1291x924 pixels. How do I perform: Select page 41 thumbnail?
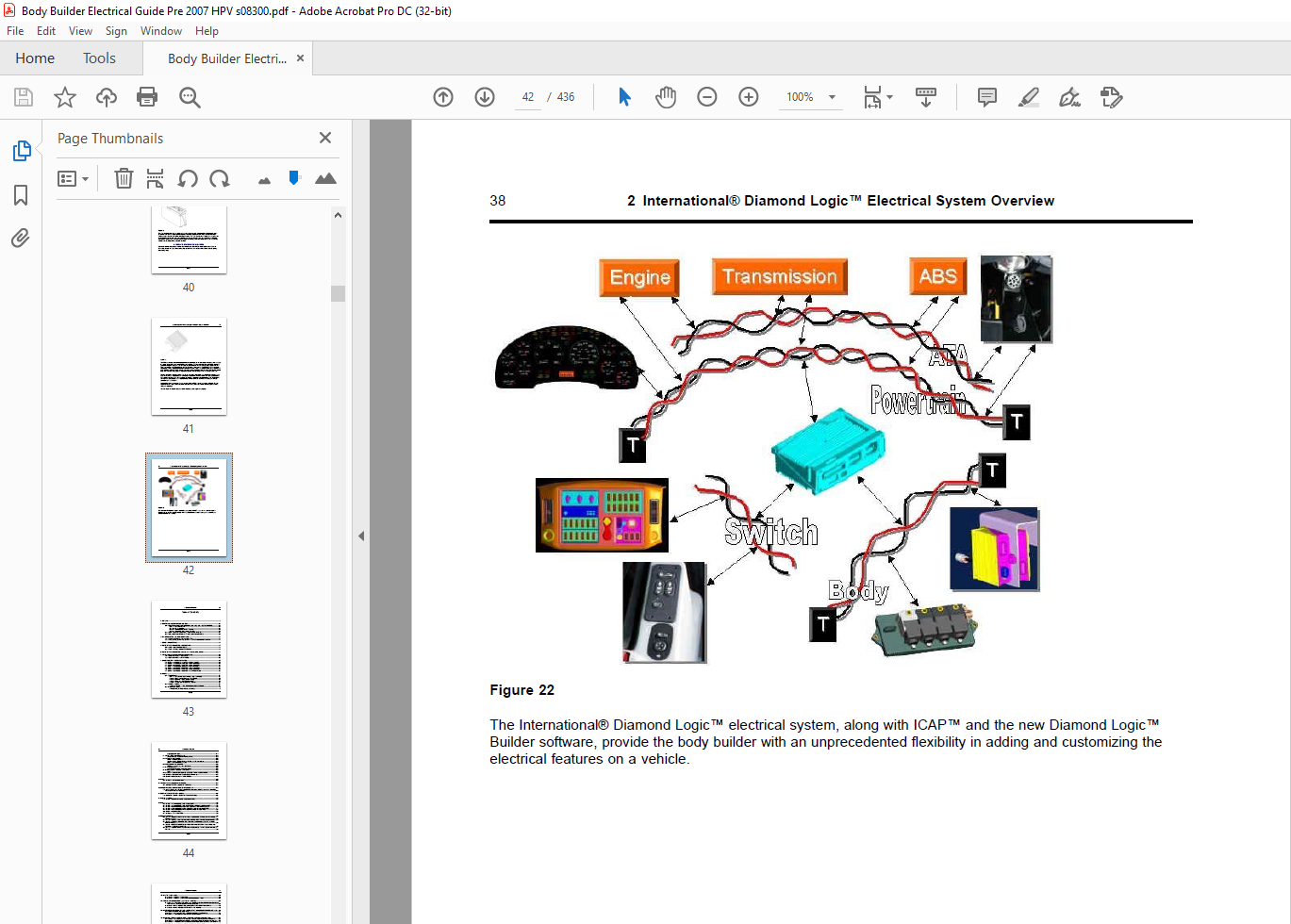click(x=189, y=367)
